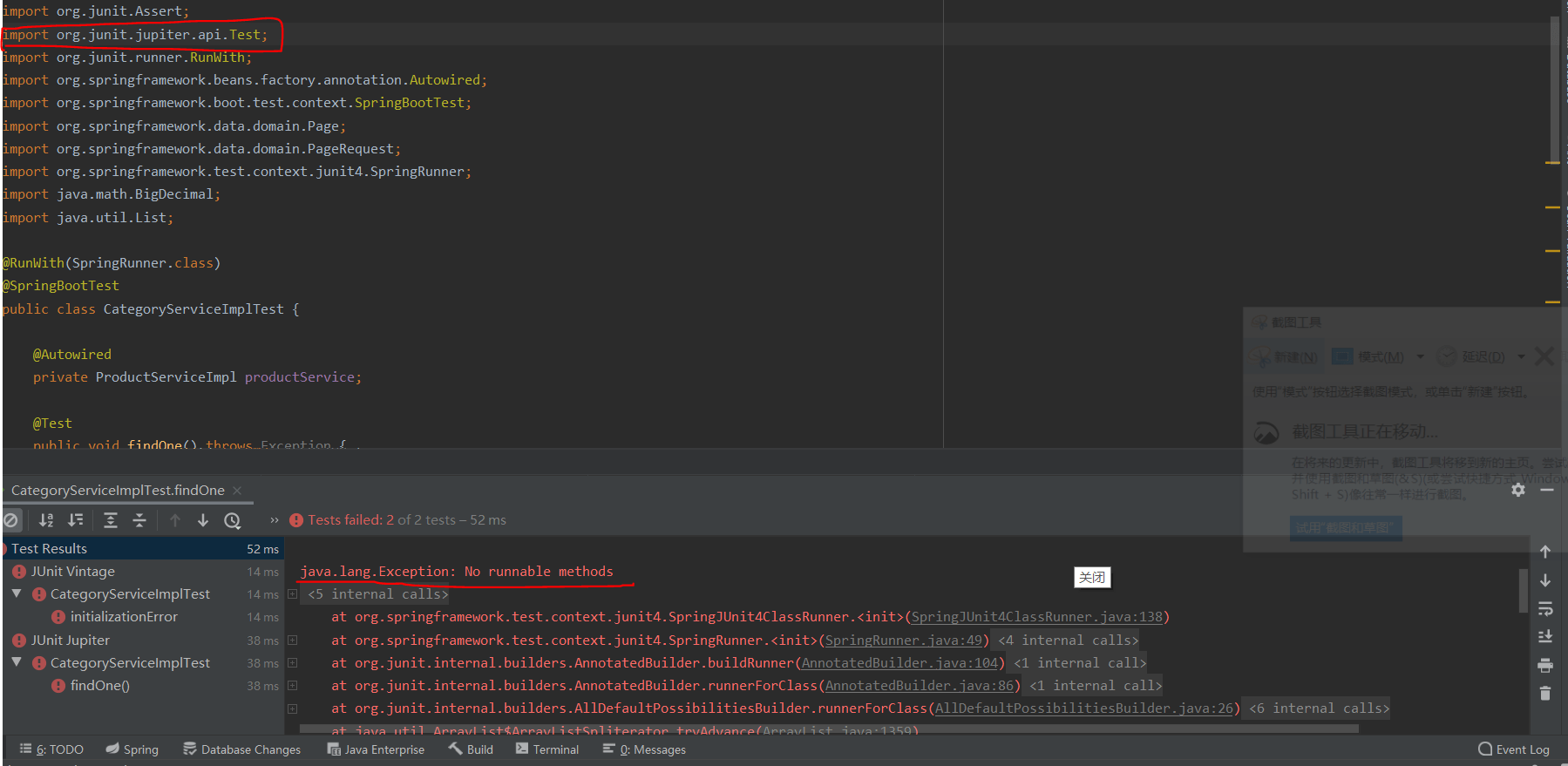This screenshot has height=766, width=1568.
Task: Close the Snipping Tool overlay window
Action: pyautogui.click(x=1544, y=356)
